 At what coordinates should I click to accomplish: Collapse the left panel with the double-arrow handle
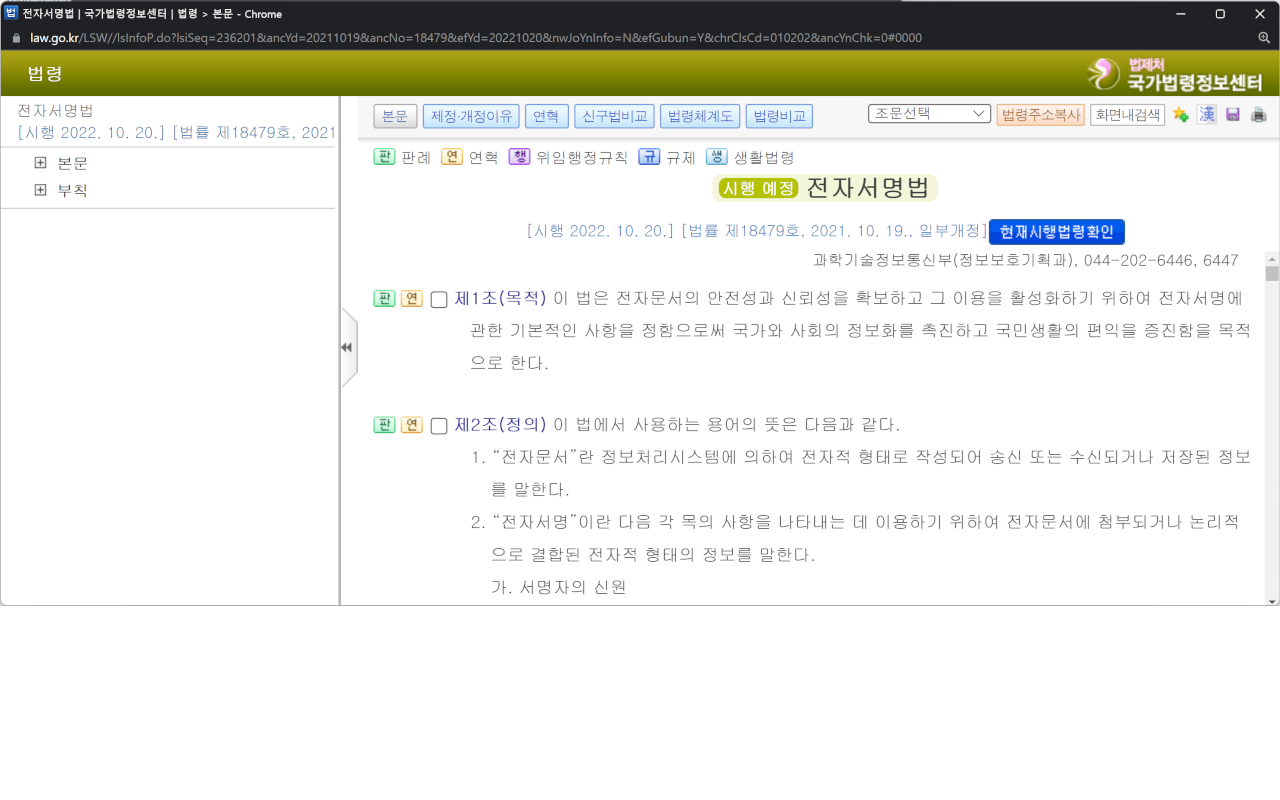347,347
